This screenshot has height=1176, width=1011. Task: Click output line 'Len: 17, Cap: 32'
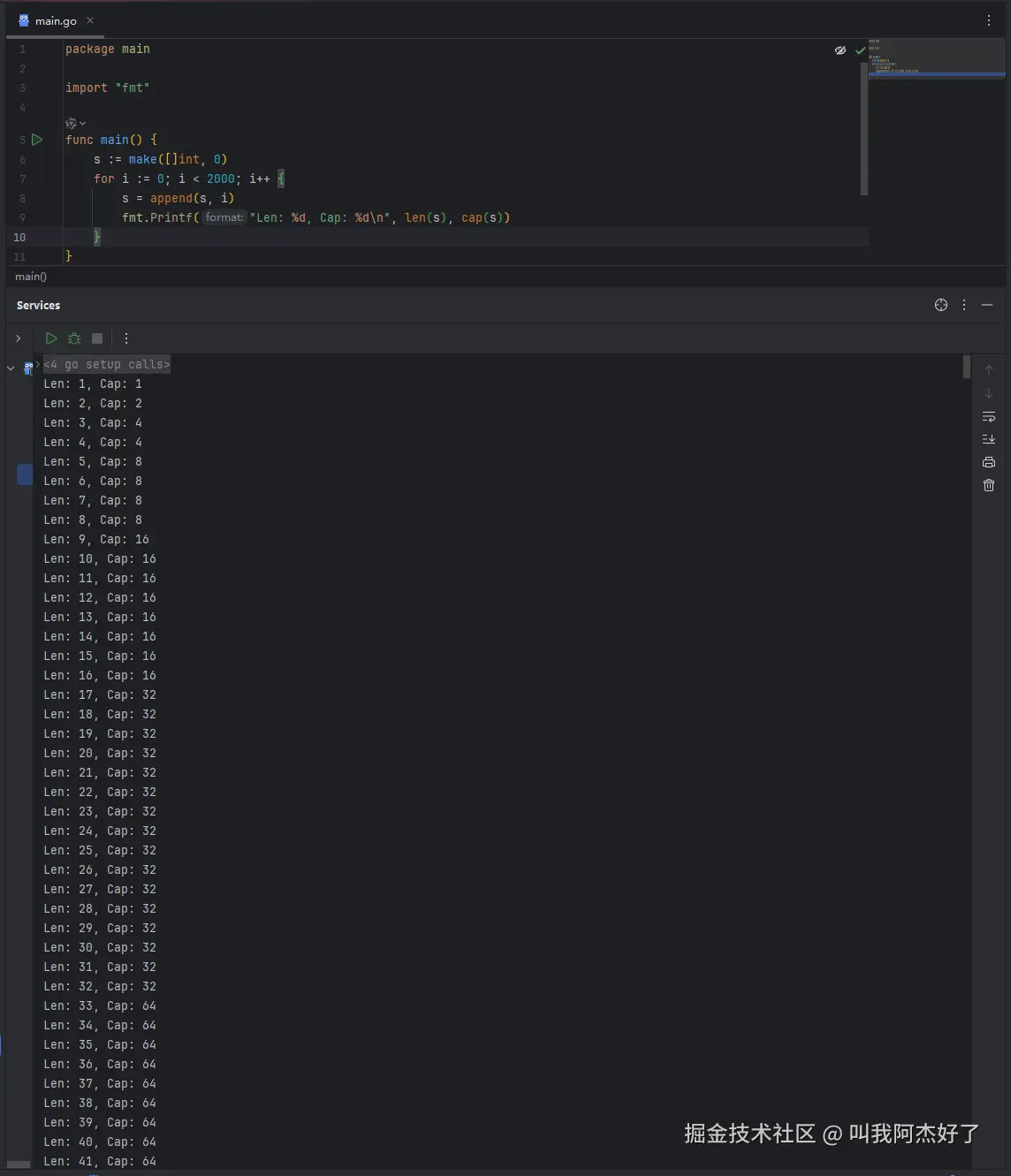point(100,694)
